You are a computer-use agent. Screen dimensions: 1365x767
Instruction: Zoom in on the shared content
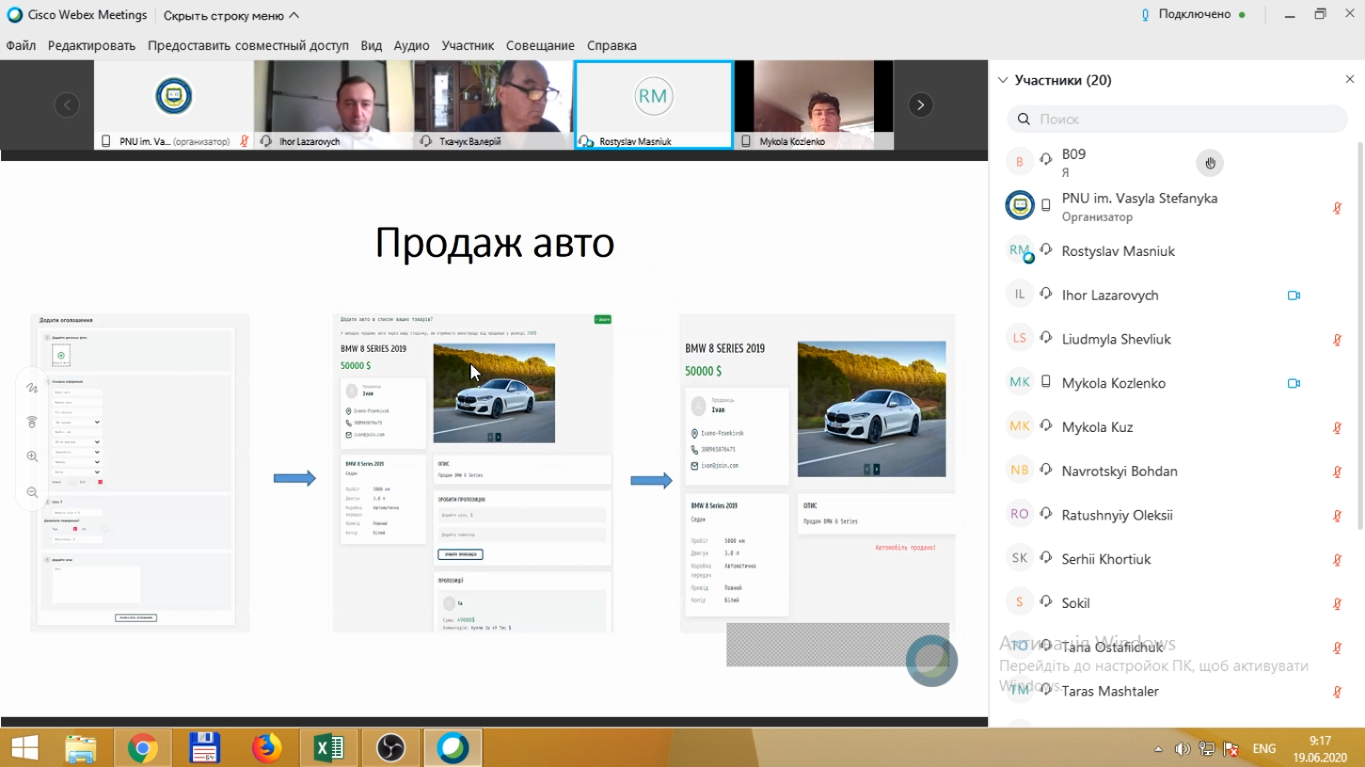pos(32,457)
